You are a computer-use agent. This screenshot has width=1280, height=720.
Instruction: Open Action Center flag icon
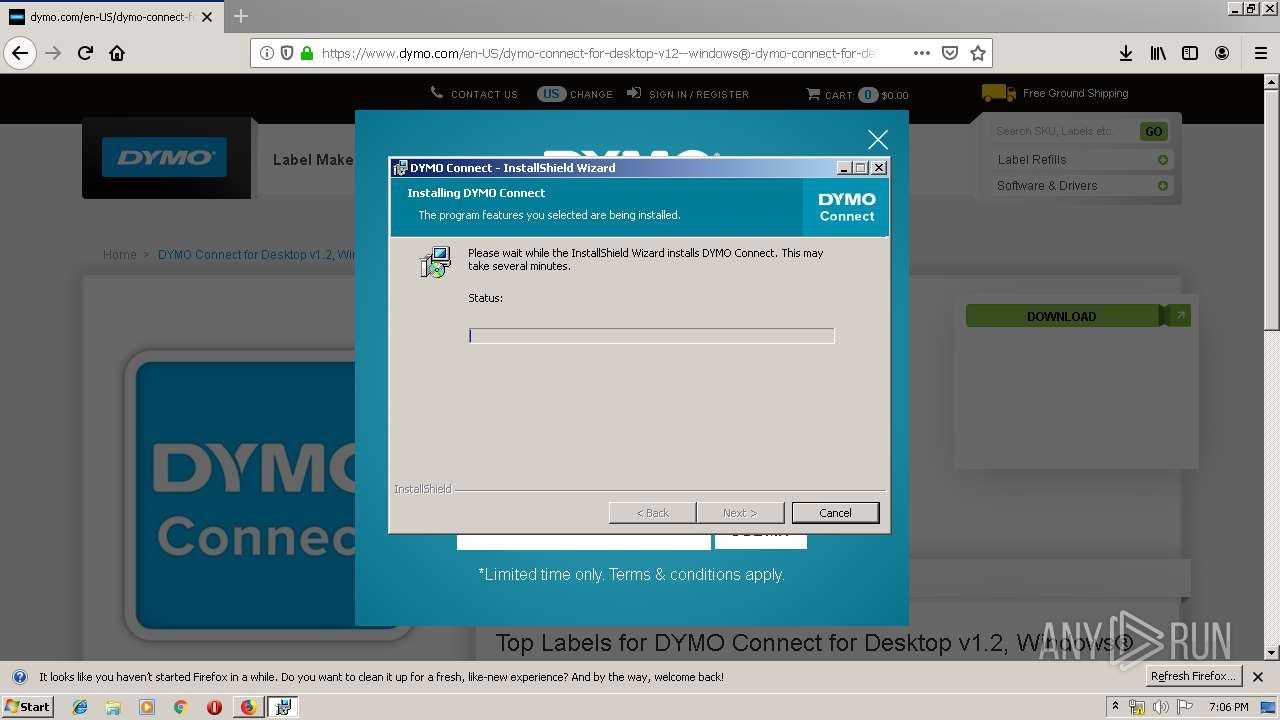[1185, 707]
